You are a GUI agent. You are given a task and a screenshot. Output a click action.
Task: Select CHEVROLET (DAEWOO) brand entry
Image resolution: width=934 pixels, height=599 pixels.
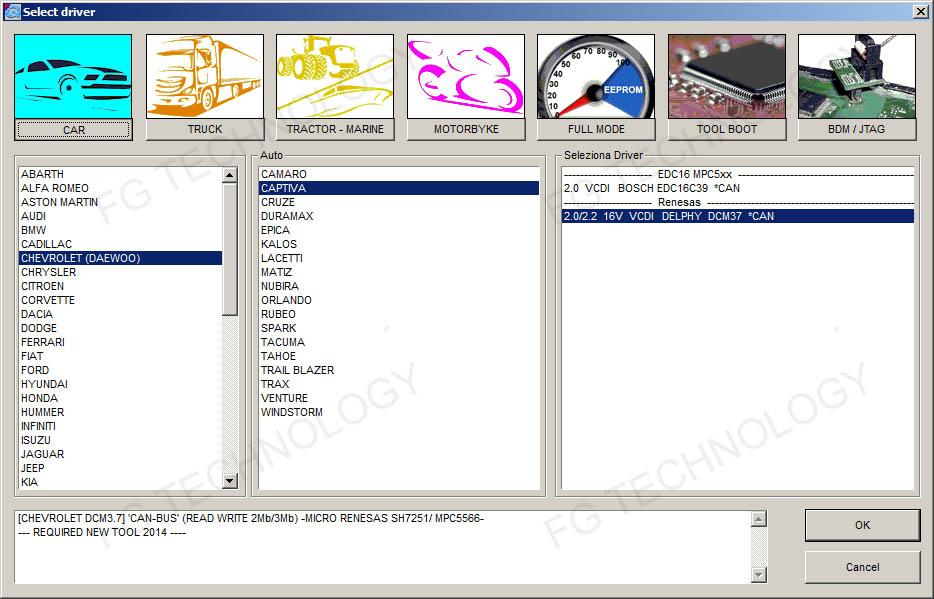tap(120, 258)
